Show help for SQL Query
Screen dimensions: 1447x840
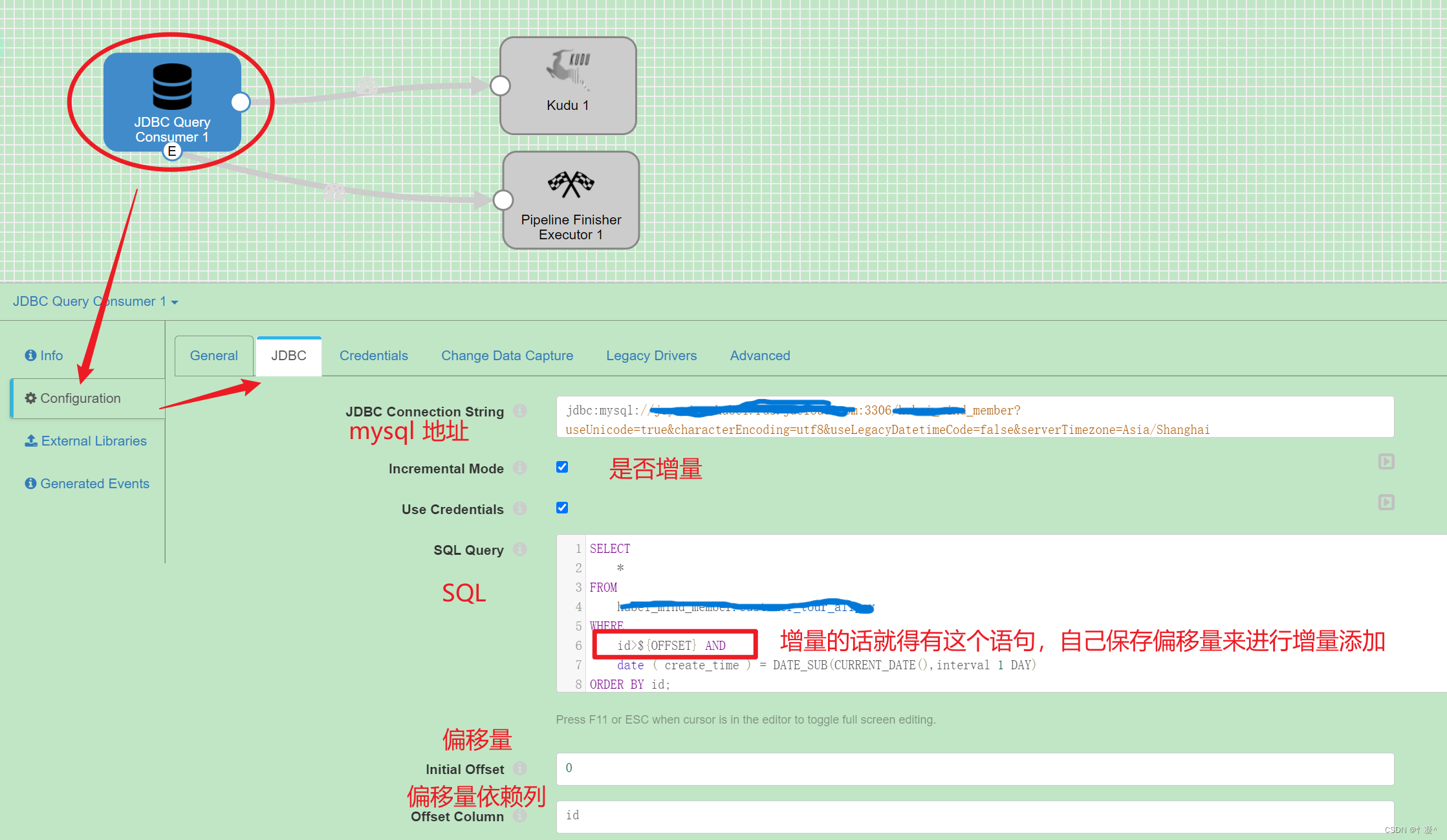[520, 550]
